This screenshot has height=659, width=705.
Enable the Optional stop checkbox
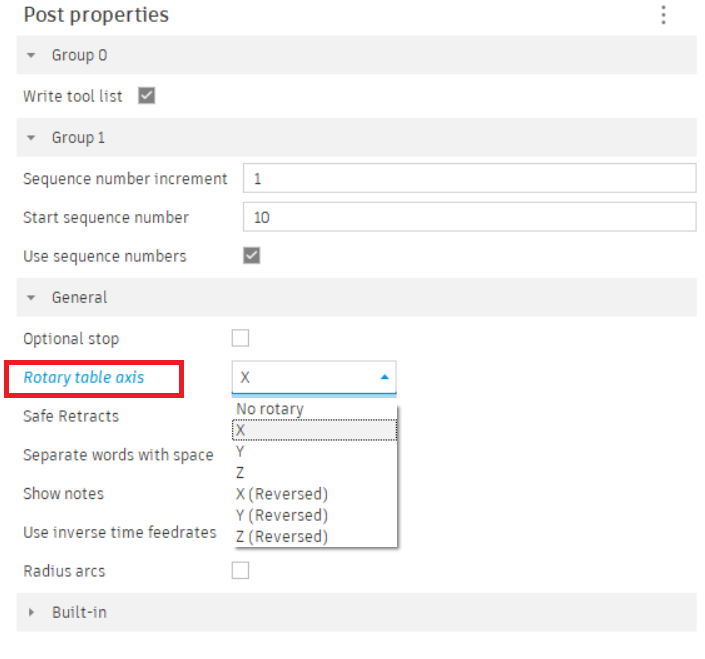coord(240,338)
